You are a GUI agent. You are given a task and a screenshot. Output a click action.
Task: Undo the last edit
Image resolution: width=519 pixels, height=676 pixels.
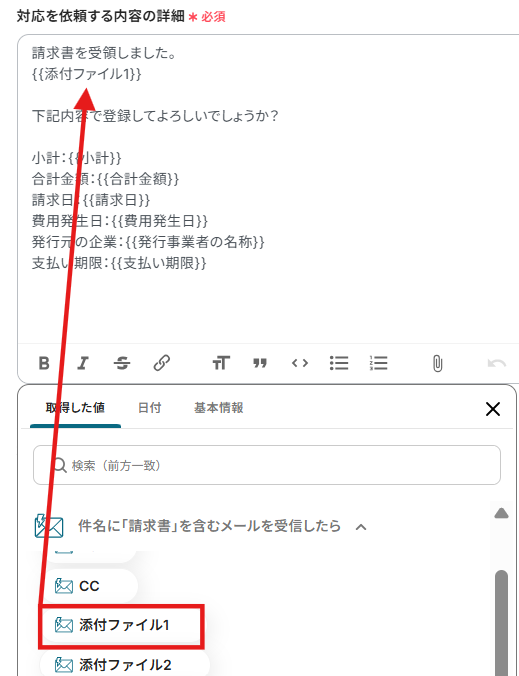497,363
